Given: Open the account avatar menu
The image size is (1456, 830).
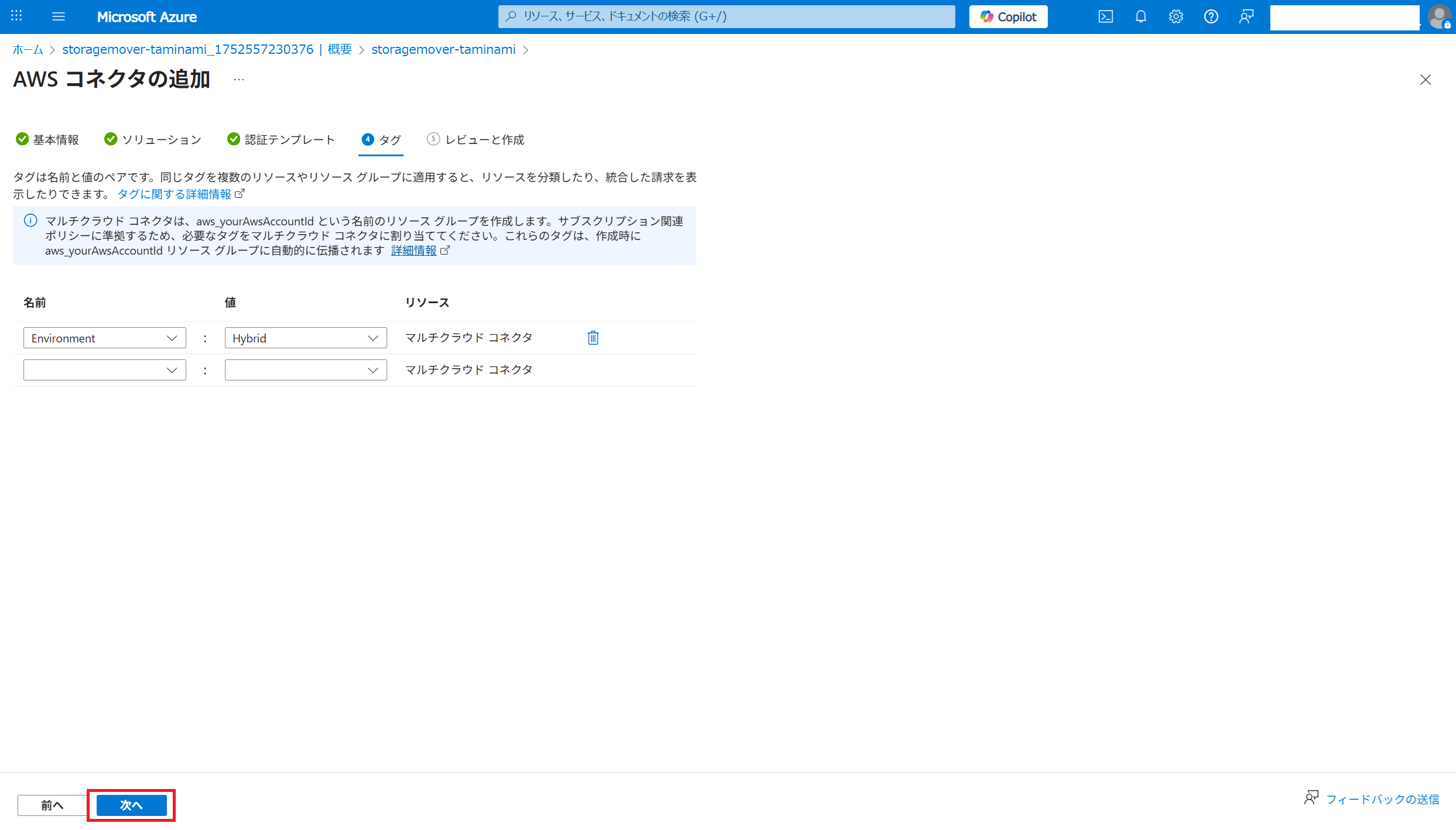Looking at the screenshot, I should coord(1438,16).
